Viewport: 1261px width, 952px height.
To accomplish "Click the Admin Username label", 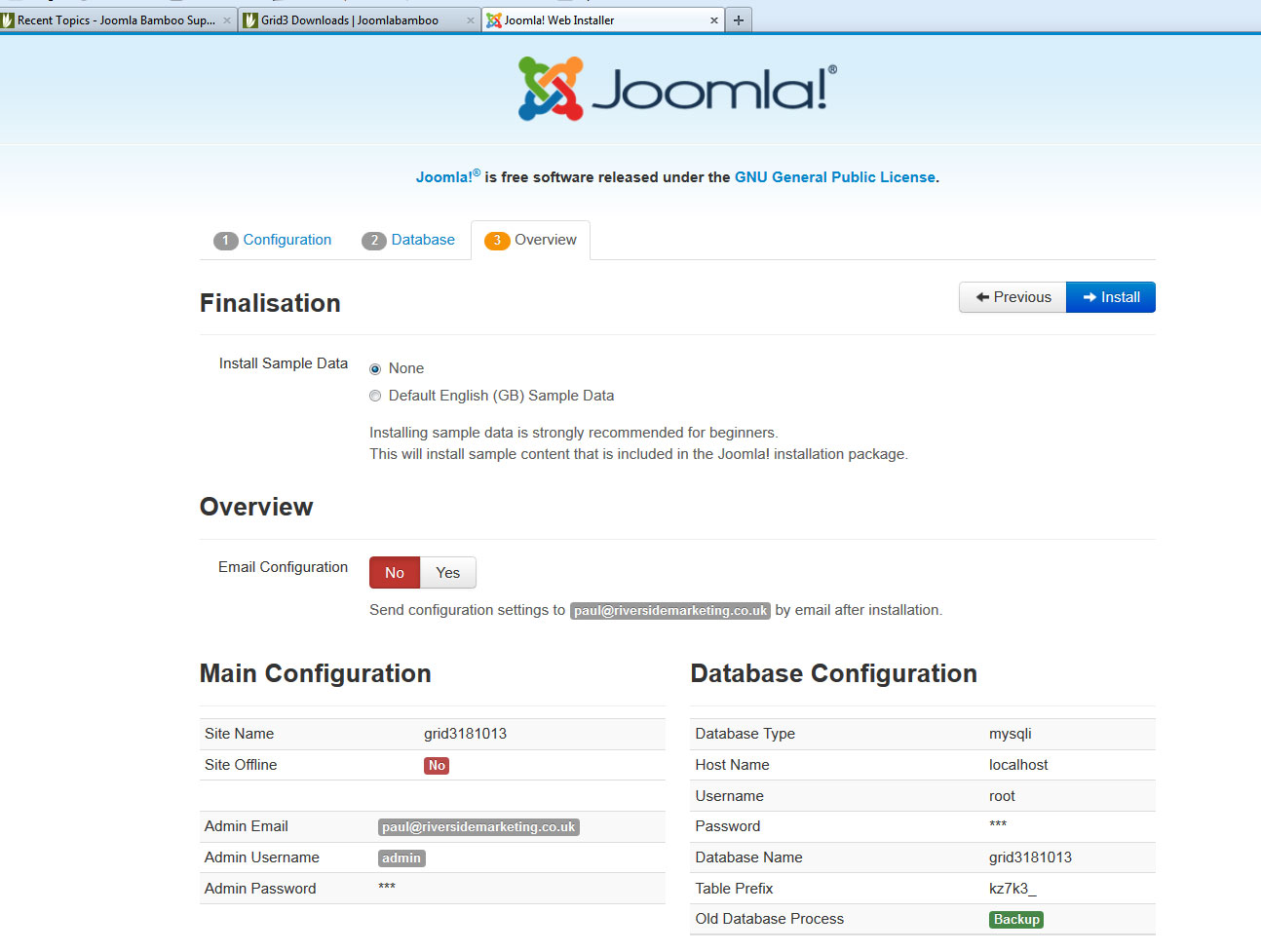I will click(x=261, y=857).
